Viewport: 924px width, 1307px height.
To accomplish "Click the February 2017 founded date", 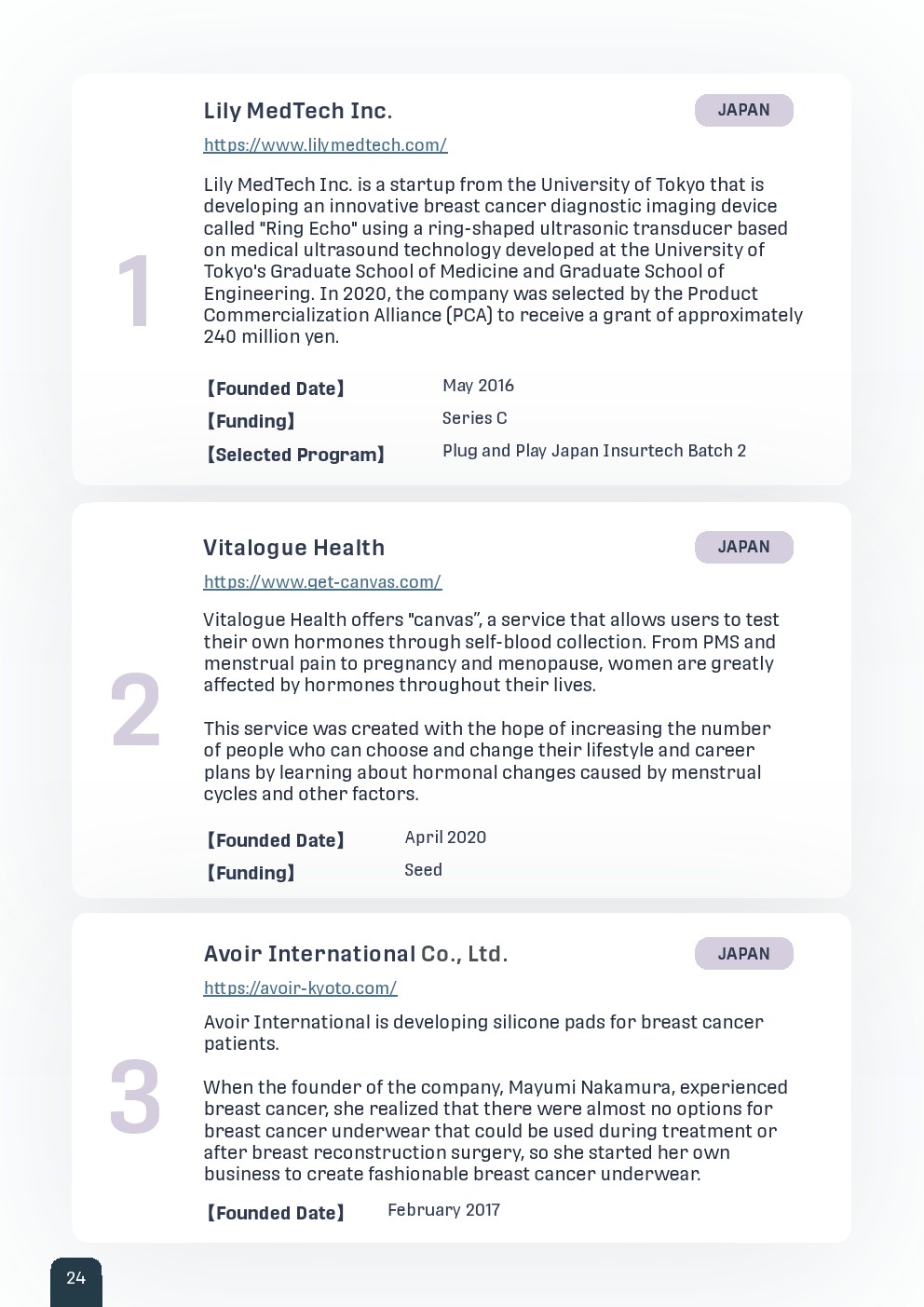I will 443,1210.
